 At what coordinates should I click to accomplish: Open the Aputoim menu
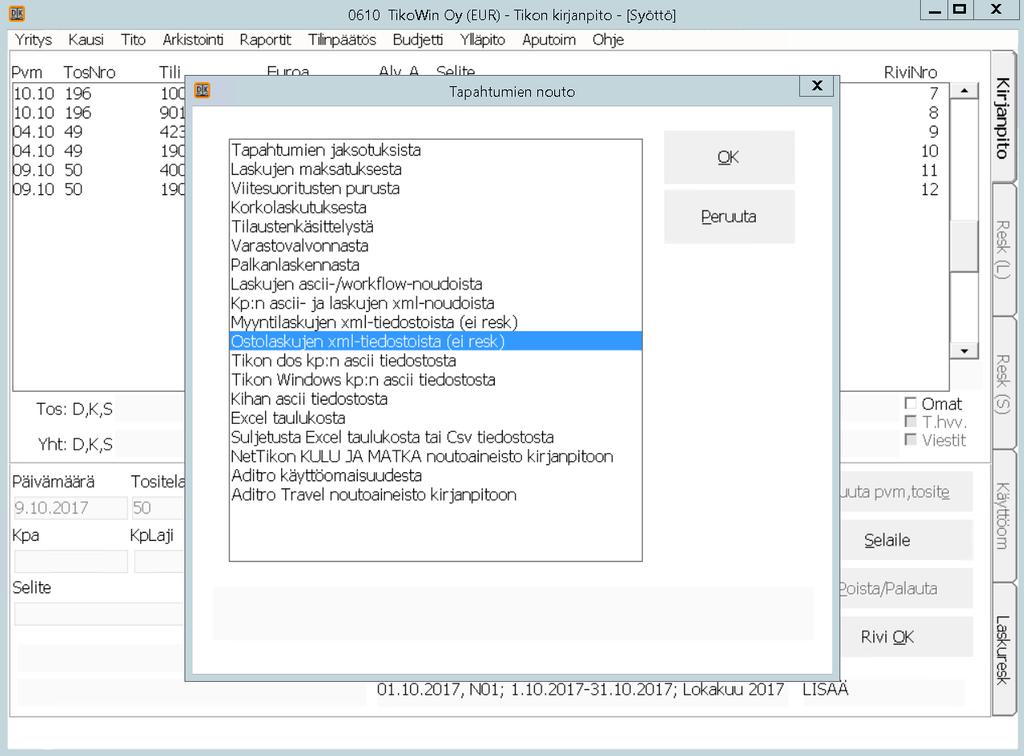point(549,40)
